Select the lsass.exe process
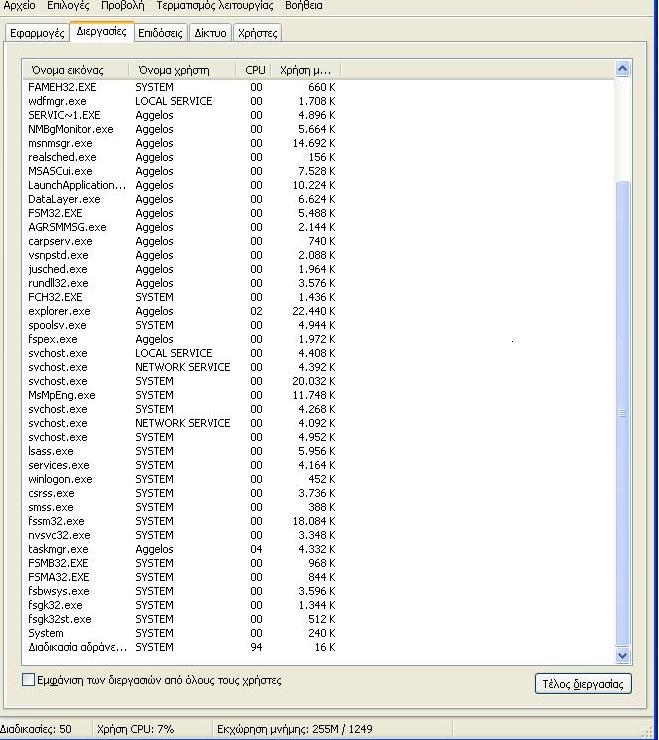Viewport: 659px width, 740px height. point(181,451)
